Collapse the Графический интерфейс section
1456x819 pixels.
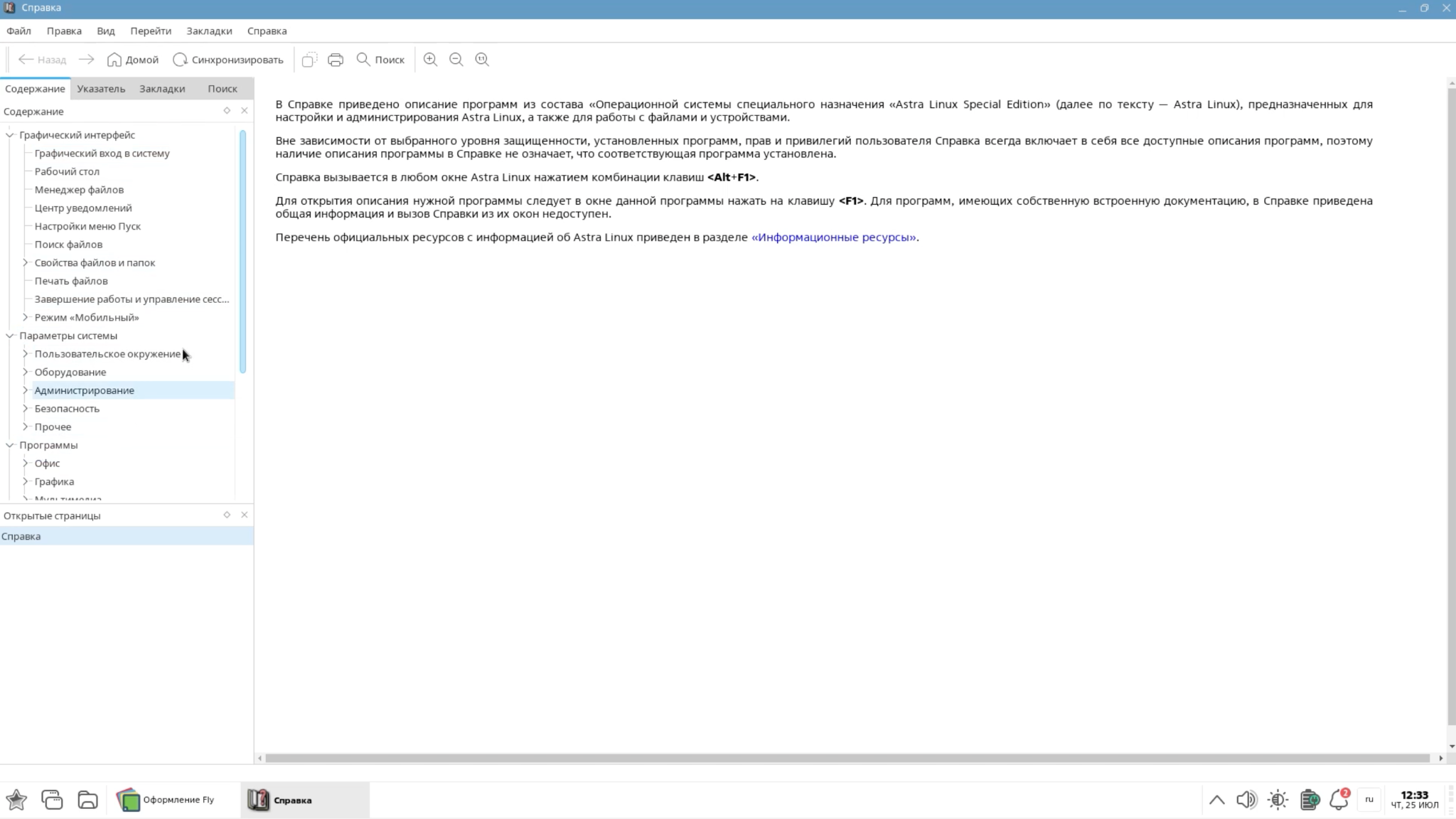pyautogui.click(x=10, y=135)
